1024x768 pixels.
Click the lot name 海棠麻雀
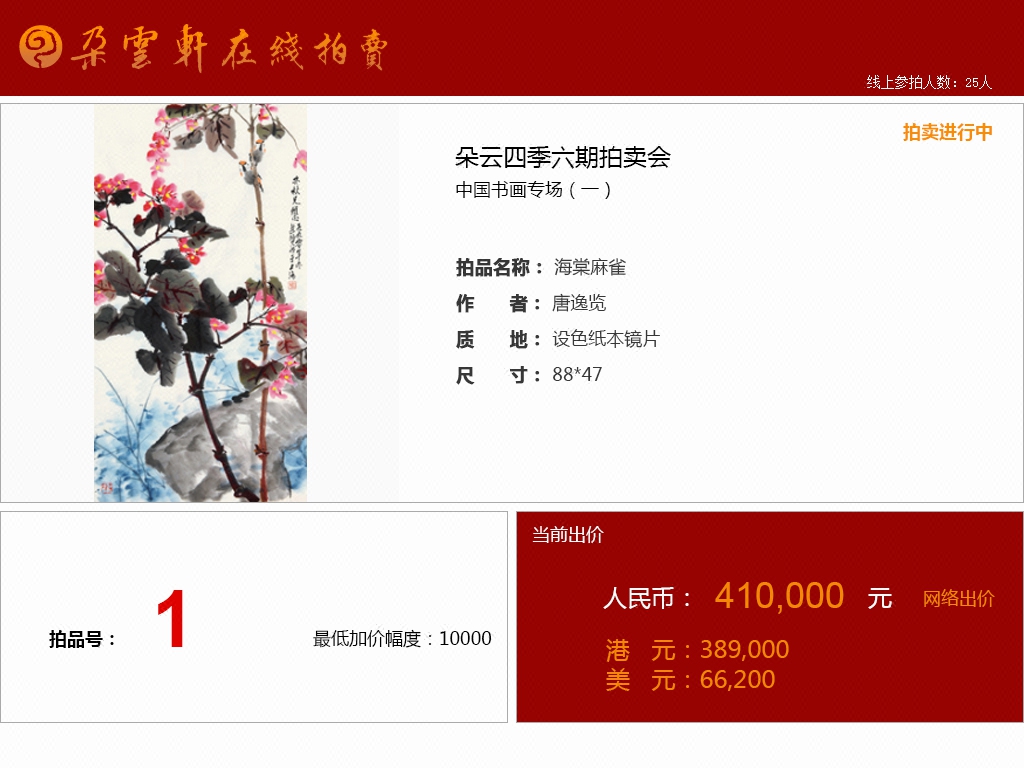(x=590, y=267)
